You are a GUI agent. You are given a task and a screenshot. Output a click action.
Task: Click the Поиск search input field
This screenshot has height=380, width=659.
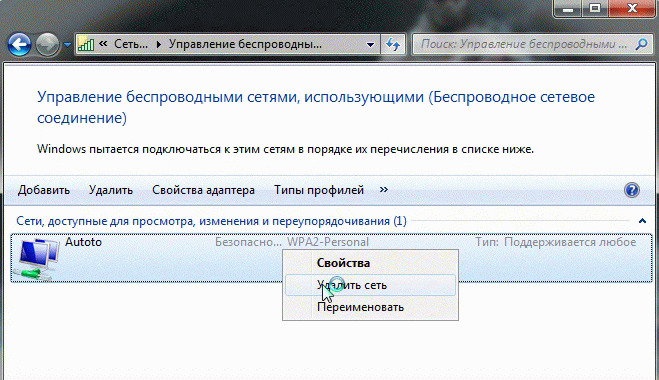coord(523,44)
